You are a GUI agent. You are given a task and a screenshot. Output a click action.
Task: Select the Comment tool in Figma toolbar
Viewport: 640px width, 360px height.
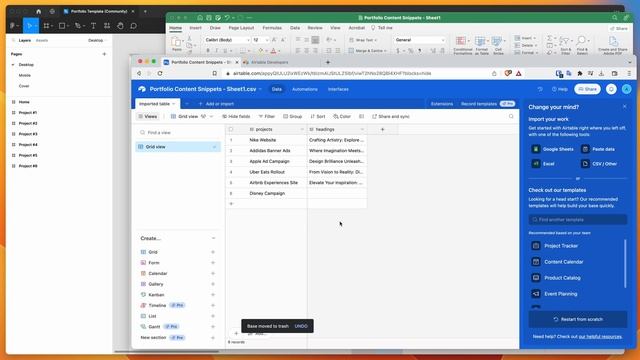[x=133, y=26]
